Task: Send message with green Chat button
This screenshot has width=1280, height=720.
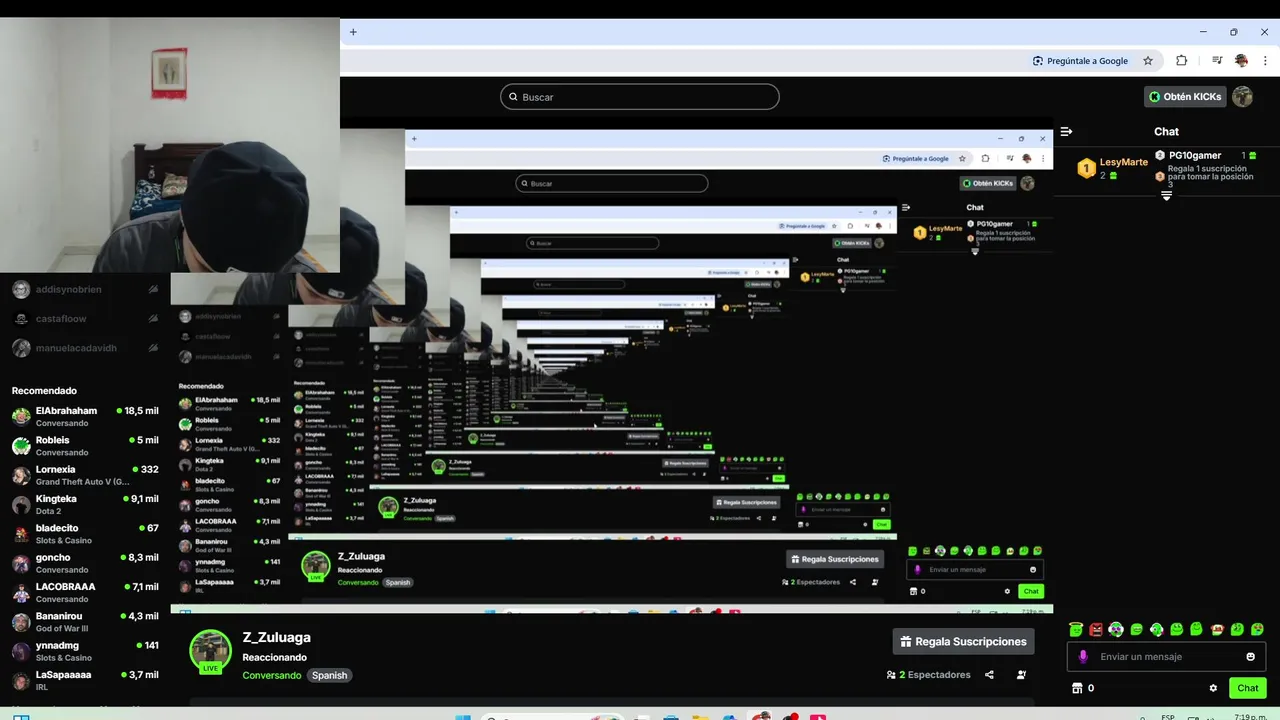Action: tap(1248, 688)
